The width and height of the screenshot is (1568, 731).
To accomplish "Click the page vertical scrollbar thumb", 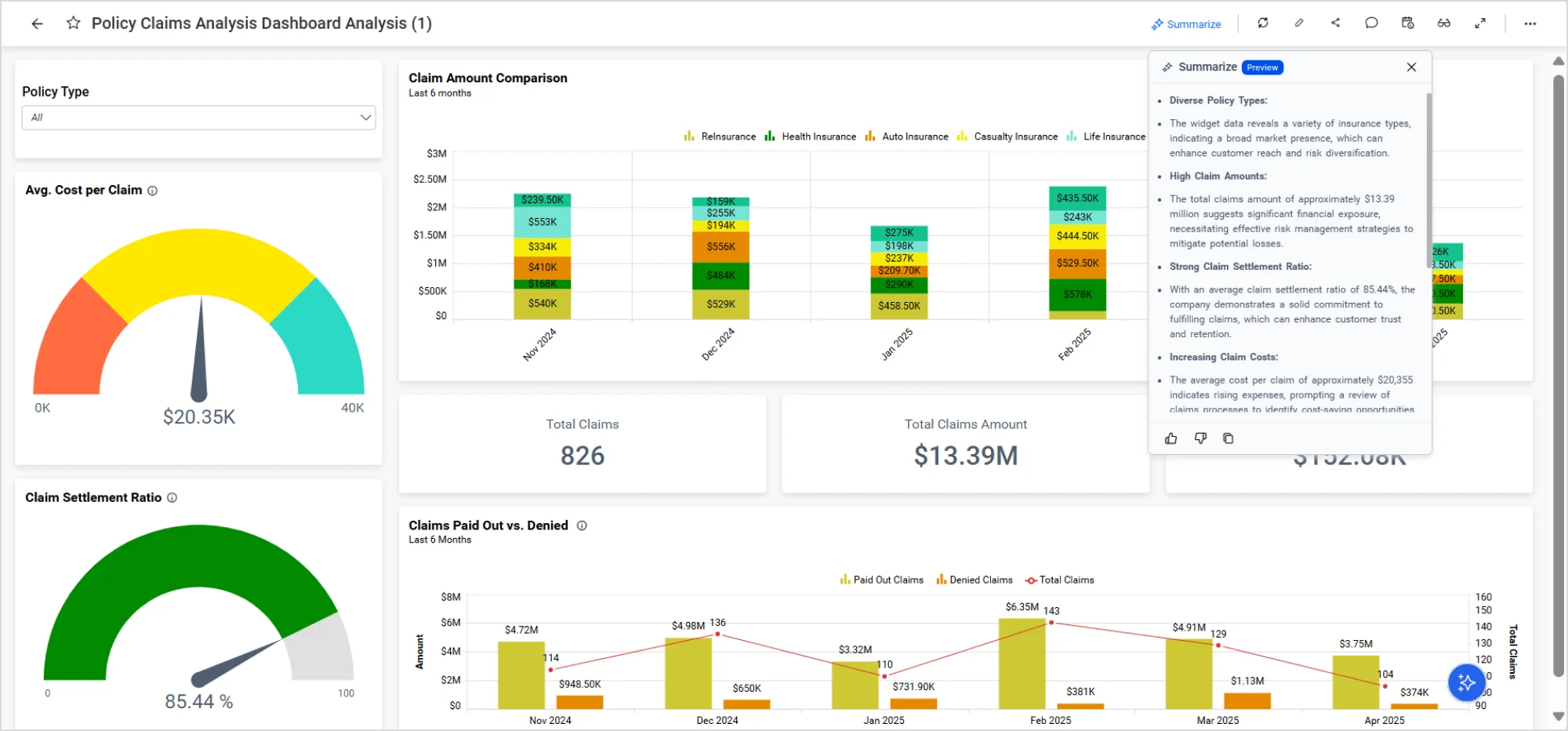I will 1559,375.
